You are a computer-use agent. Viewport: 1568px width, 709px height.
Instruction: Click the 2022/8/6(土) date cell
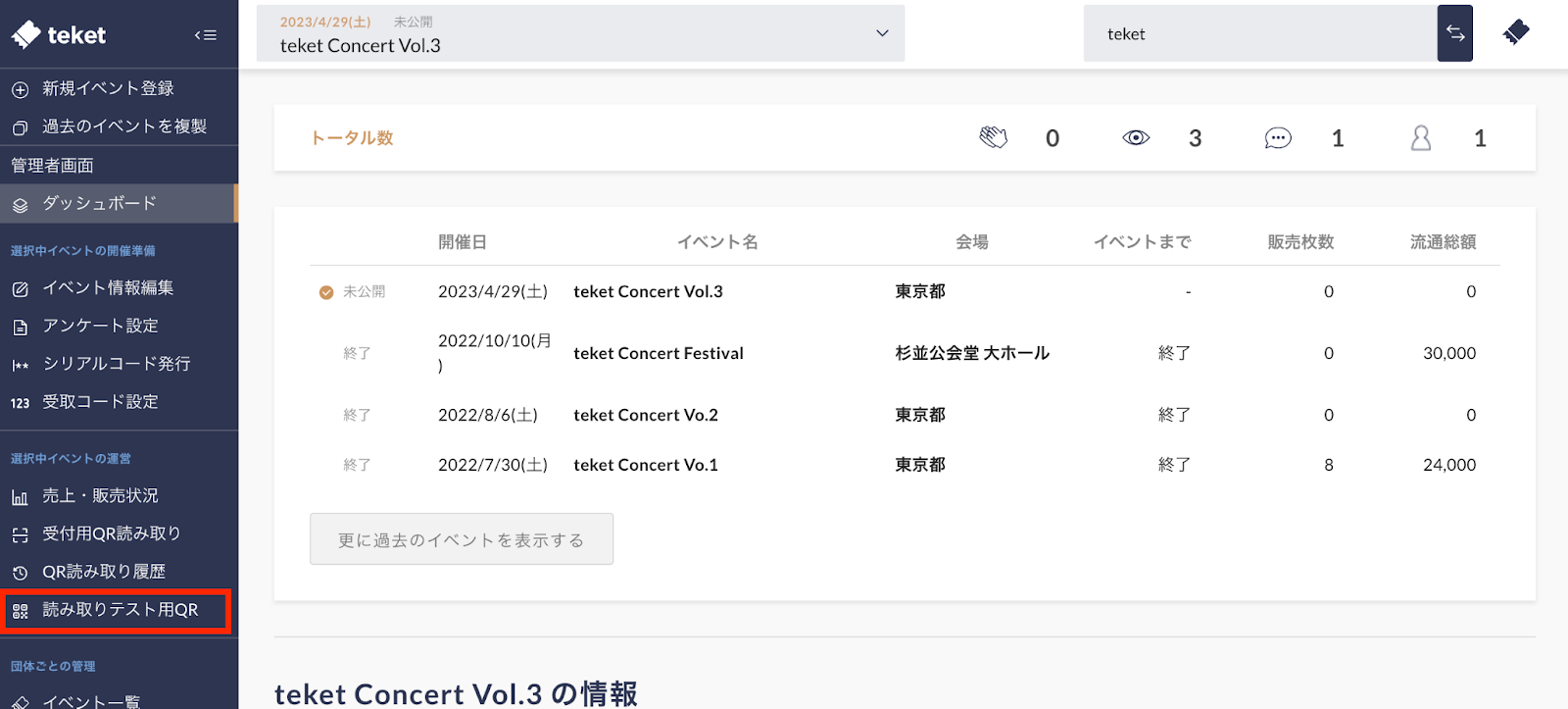[x=488, y=415]
